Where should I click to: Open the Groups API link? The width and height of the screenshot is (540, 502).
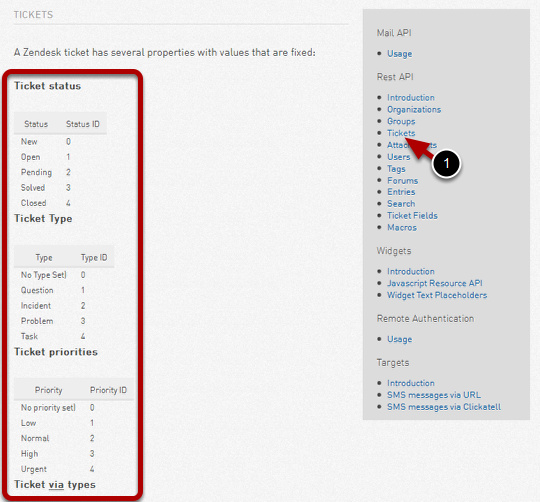click(401, 121)
